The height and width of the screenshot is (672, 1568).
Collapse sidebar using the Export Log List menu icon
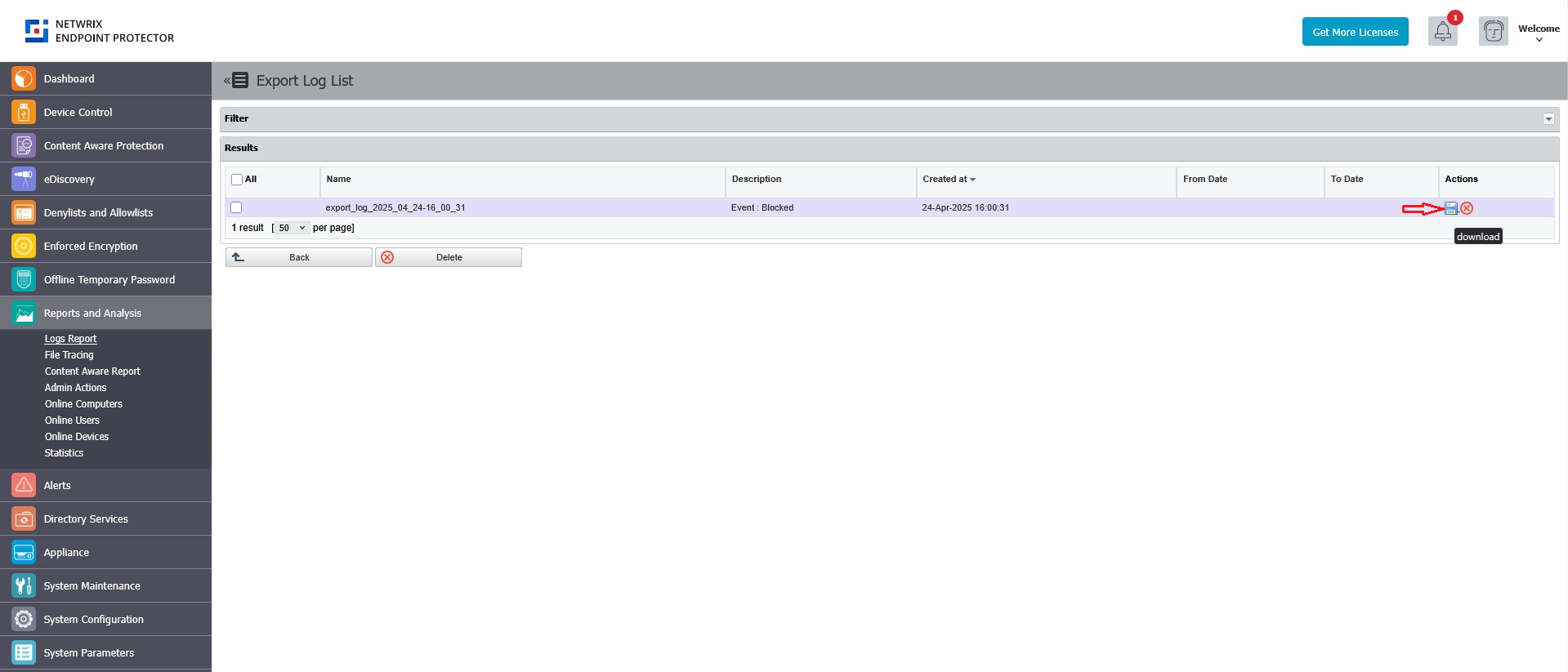[236, 80]
